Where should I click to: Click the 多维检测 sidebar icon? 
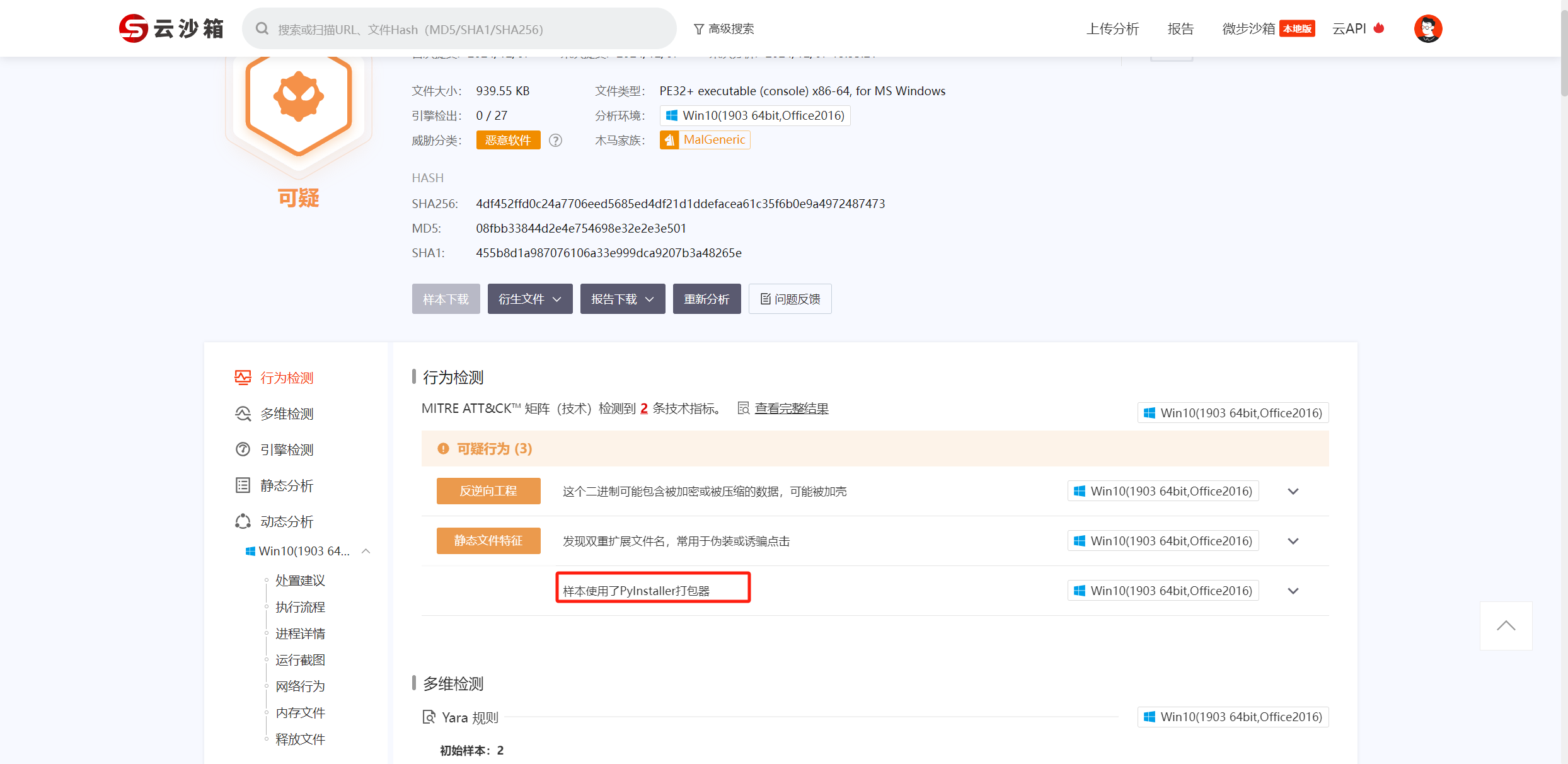(243, 414)
